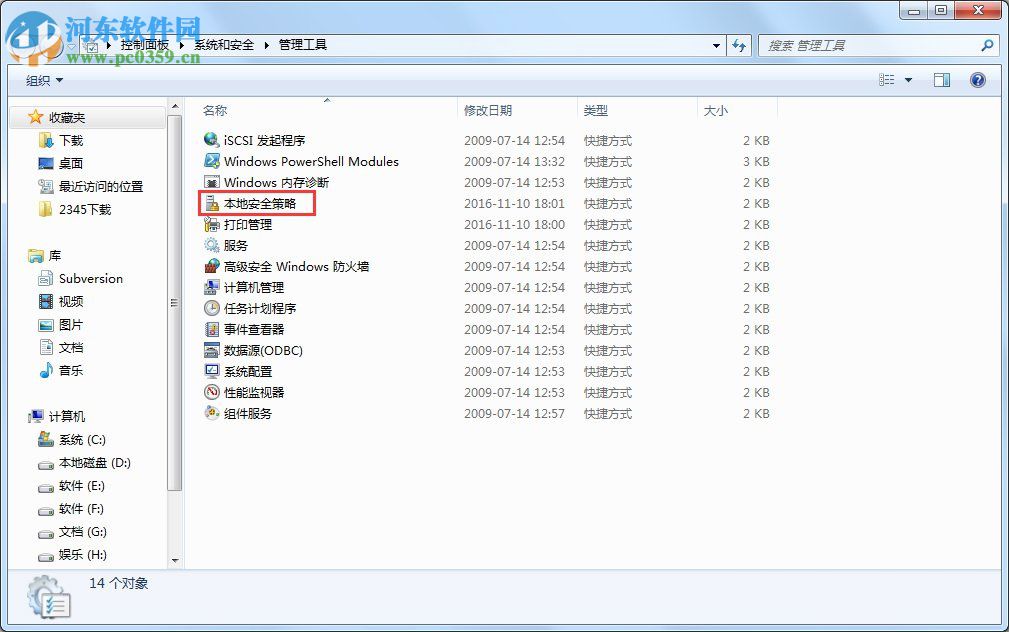Start 性能监视器
Screen dimensions: 1009x632
256,392
